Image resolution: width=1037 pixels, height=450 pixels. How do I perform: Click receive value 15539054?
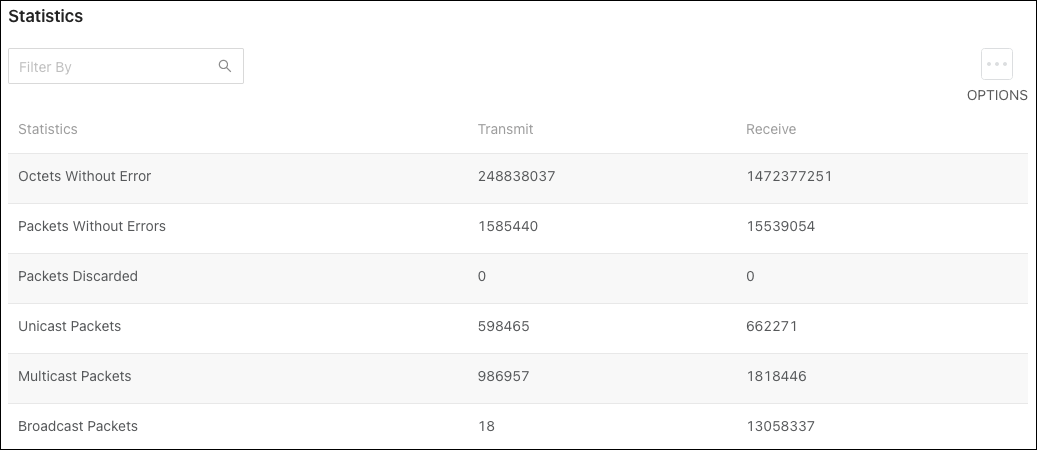coord(780,226)
